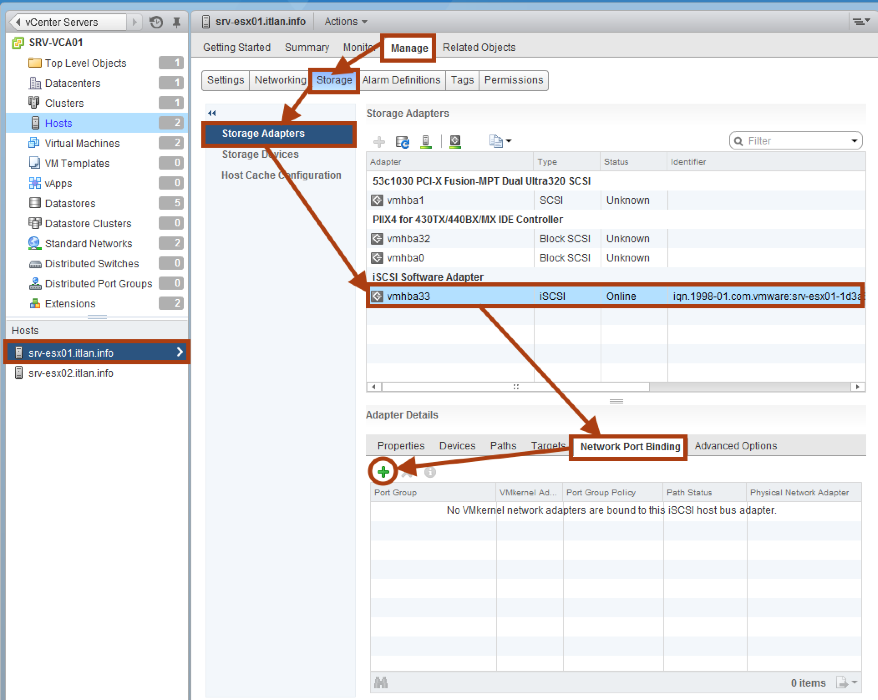
Task: Click the refresh storage information icon
Action: pos(402,142)
